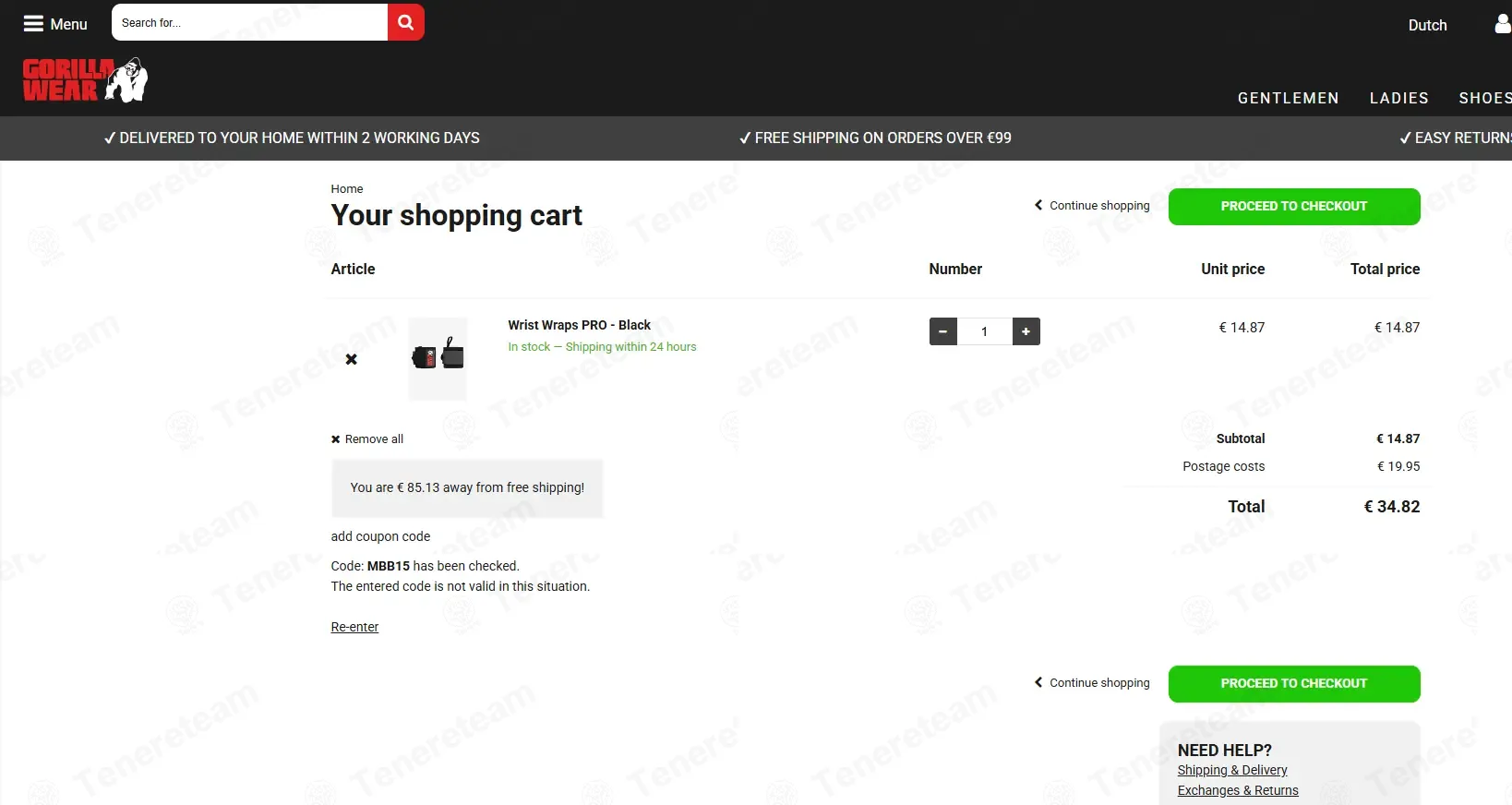Image resolution: width=1512 pixels, height=805 pixels.
Task: Switch language using the Dutch selector
Action: click(1427, 25)
